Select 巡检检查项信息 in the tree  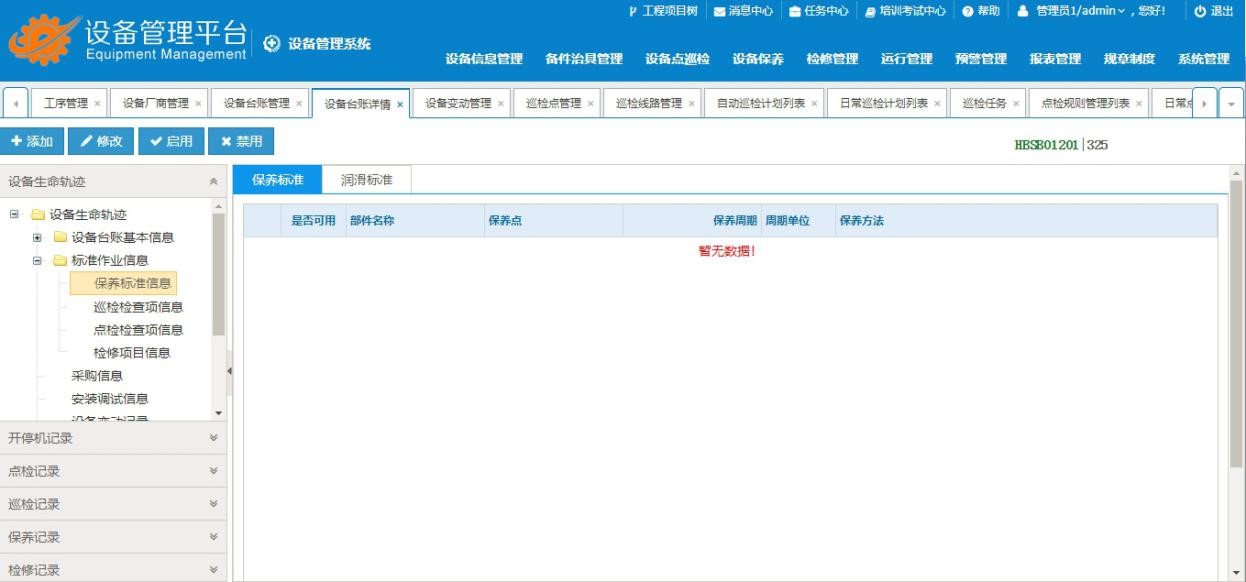point(138,307)
